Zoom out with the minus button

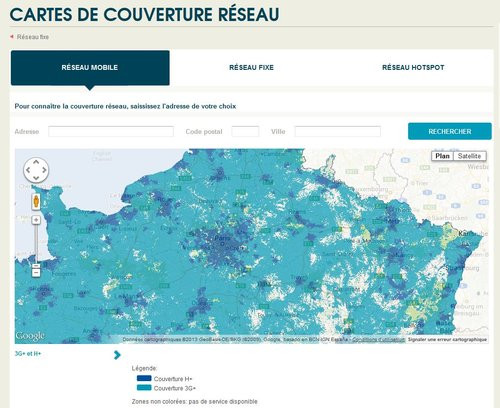click(x=36, y=273)
